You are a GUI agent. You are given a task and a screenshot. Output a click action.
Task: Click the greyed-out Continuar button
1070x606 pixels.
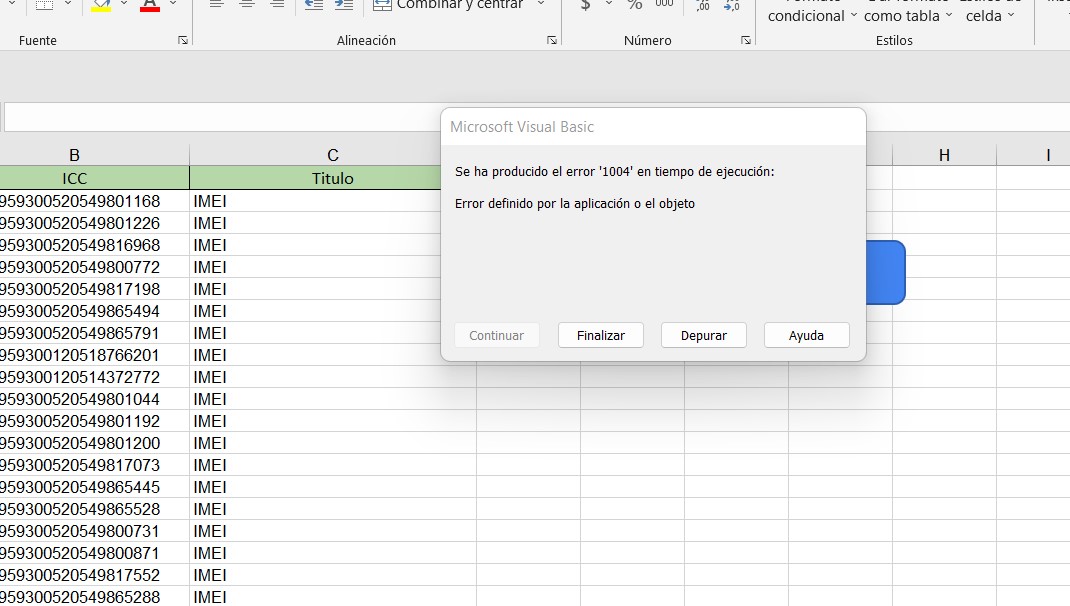click(x=497, y=335)
